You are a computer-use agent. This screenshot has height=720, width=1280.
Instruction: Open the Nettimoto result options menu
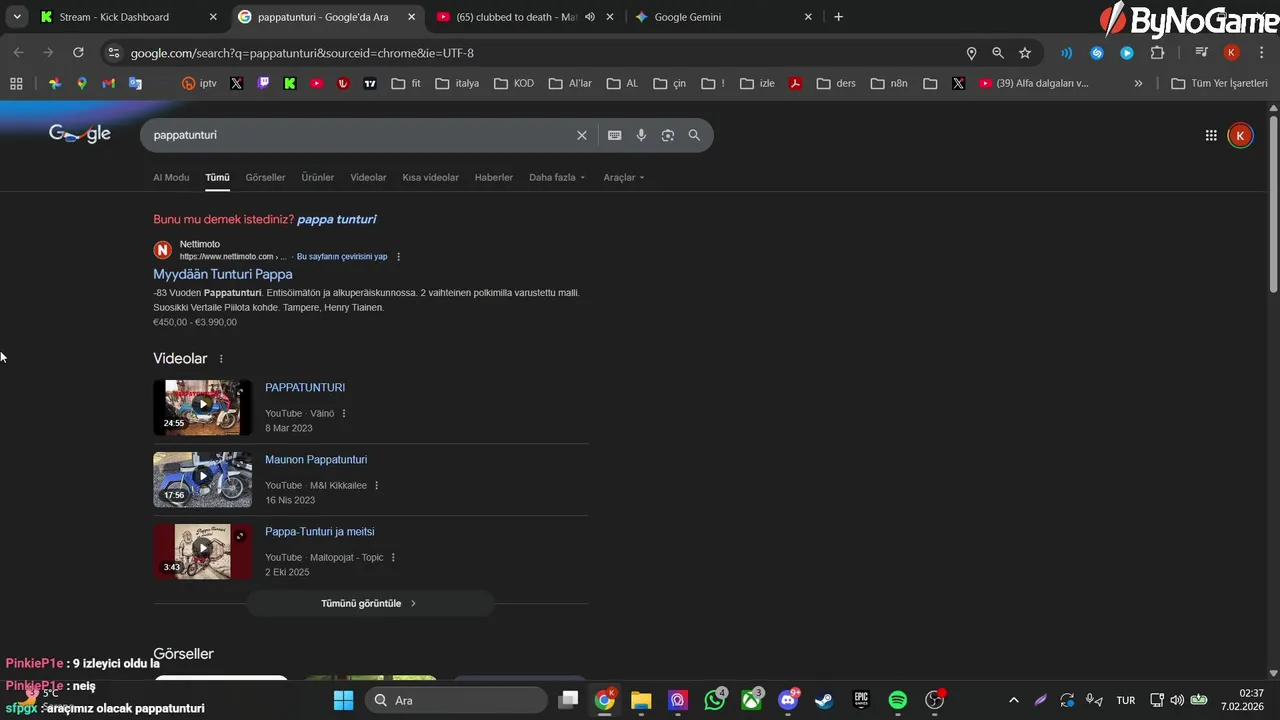(398, 257)
